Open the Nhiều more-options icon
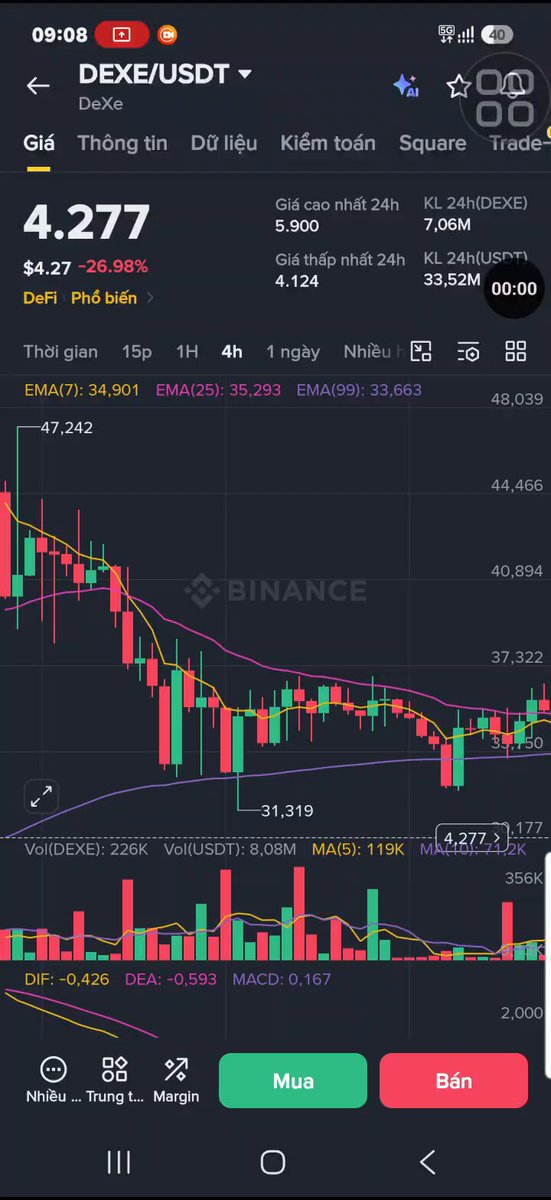Image resolution: width=551 pixels, height=1200 pixels. pos(54,1079)
